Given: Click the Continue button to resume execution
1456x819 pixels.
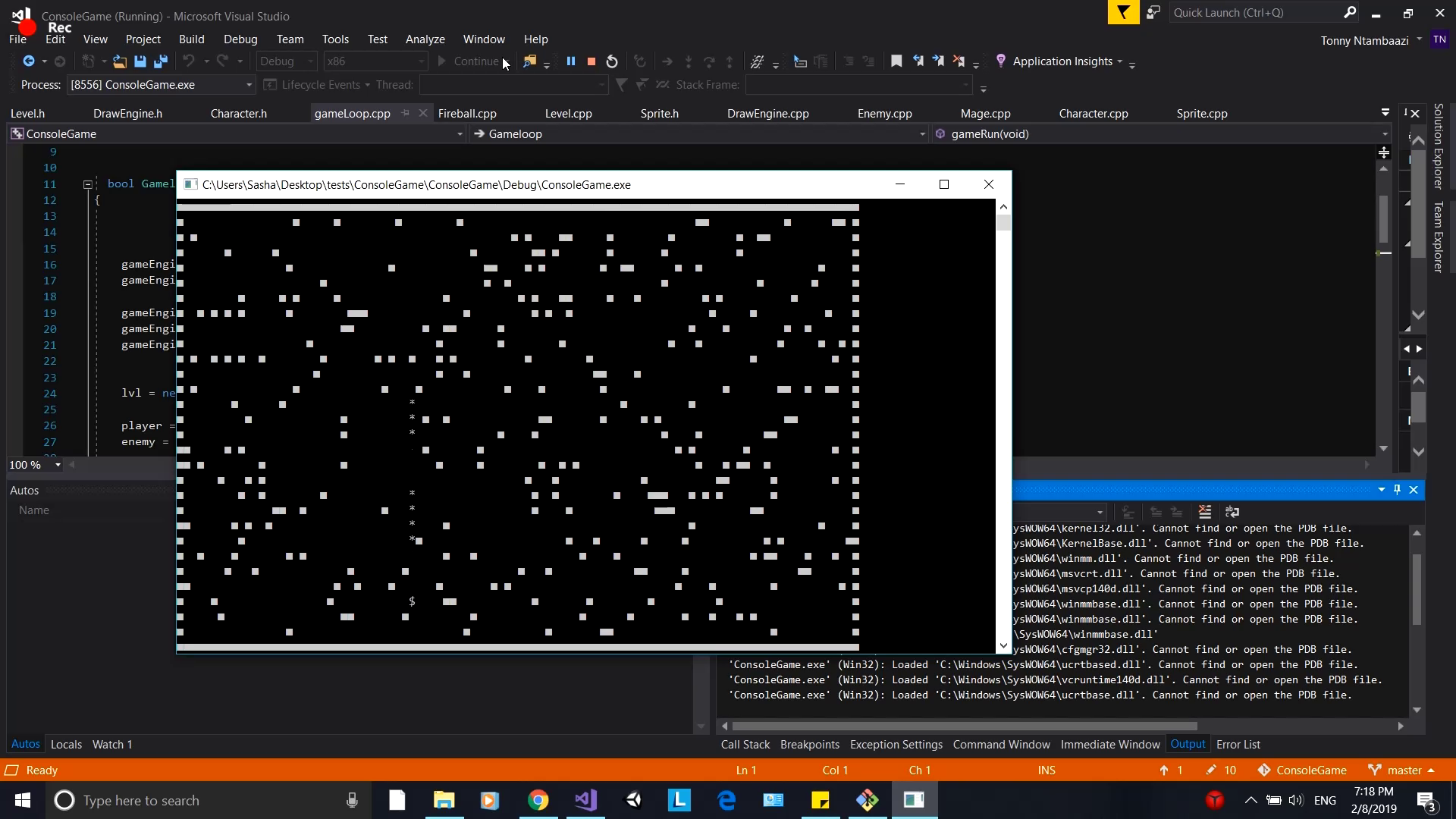Looking at the screenshot, I should tap(470, 61).
